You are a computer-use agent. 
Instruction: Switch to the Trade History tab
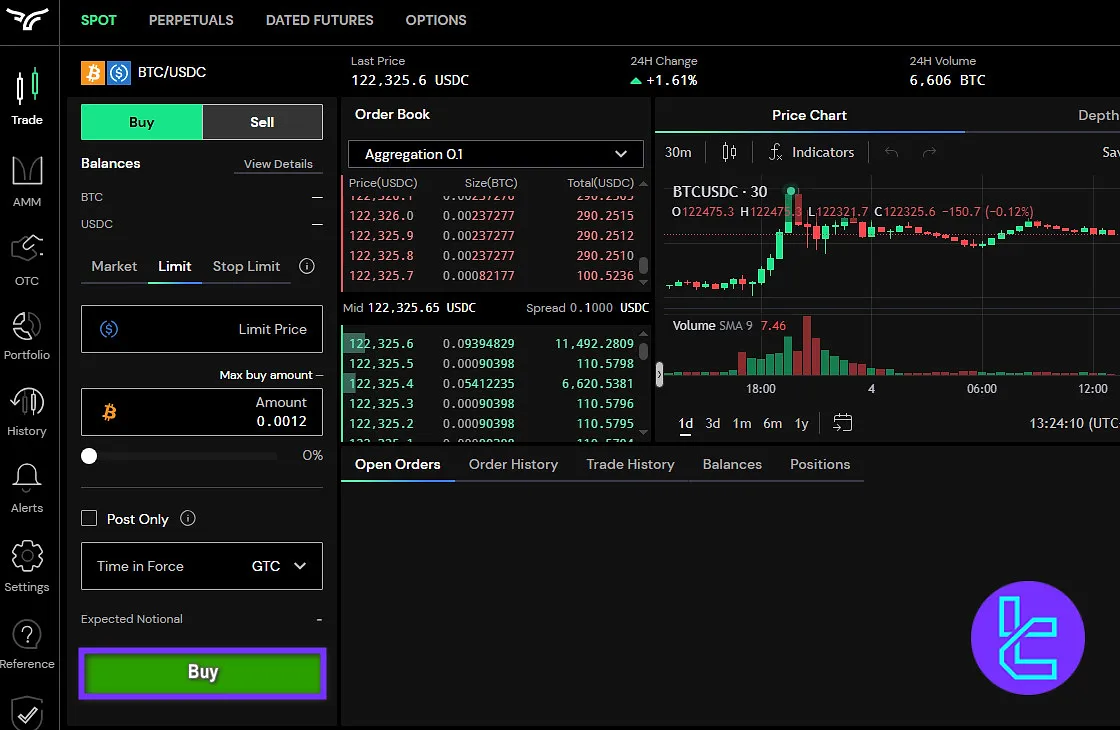[x=630, y=464]
